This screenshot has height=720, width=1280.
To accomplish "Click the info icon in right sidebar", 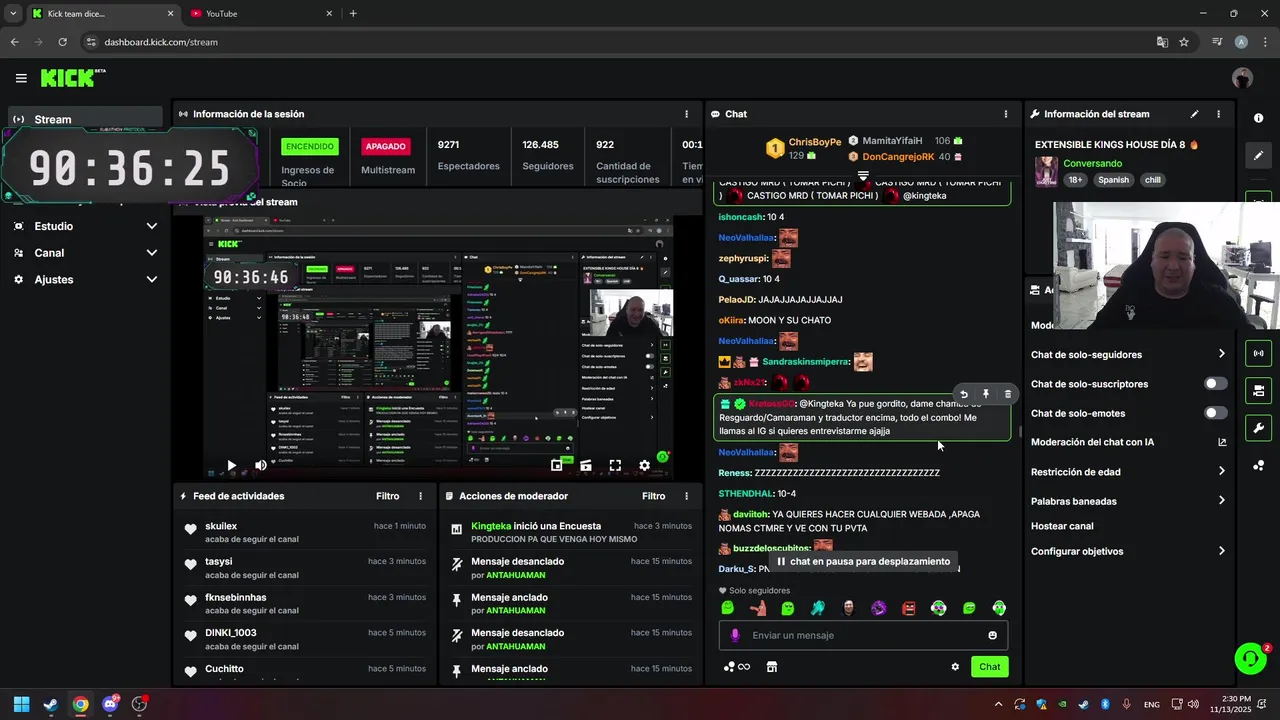I will (1258, 118).
